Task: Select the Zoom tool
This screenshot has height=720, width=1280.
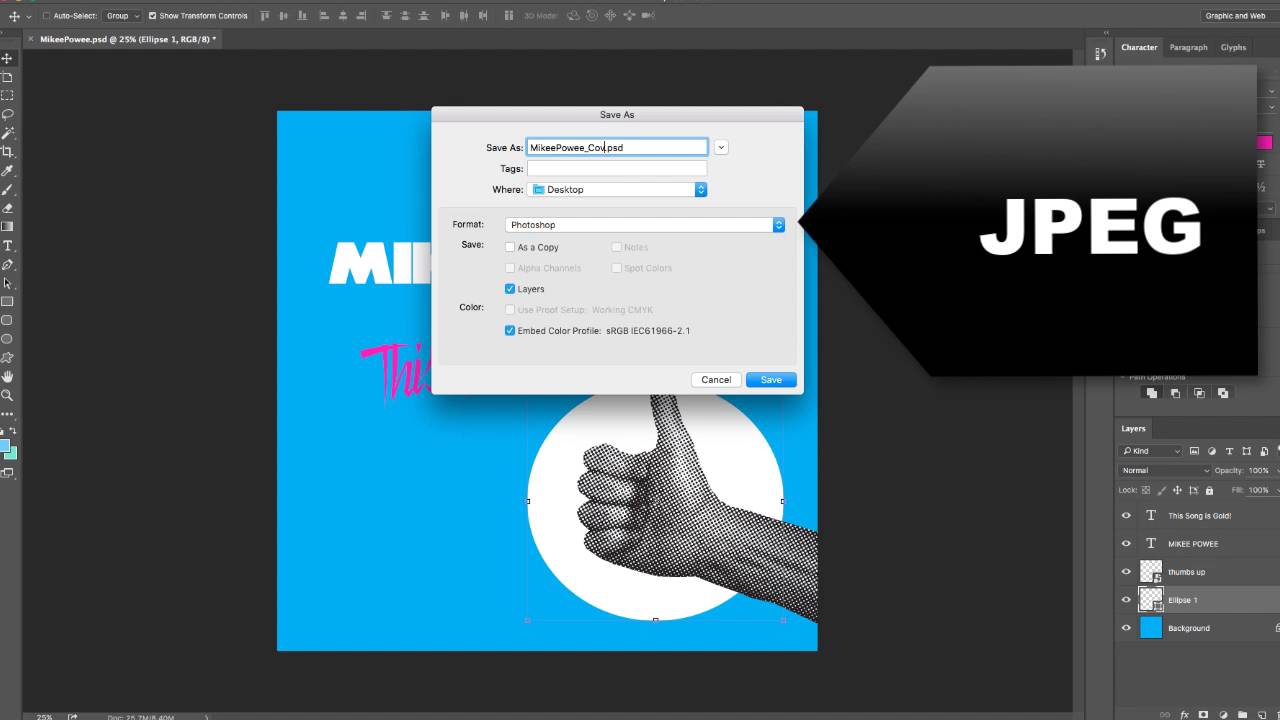Action: (x=7, y=396)
